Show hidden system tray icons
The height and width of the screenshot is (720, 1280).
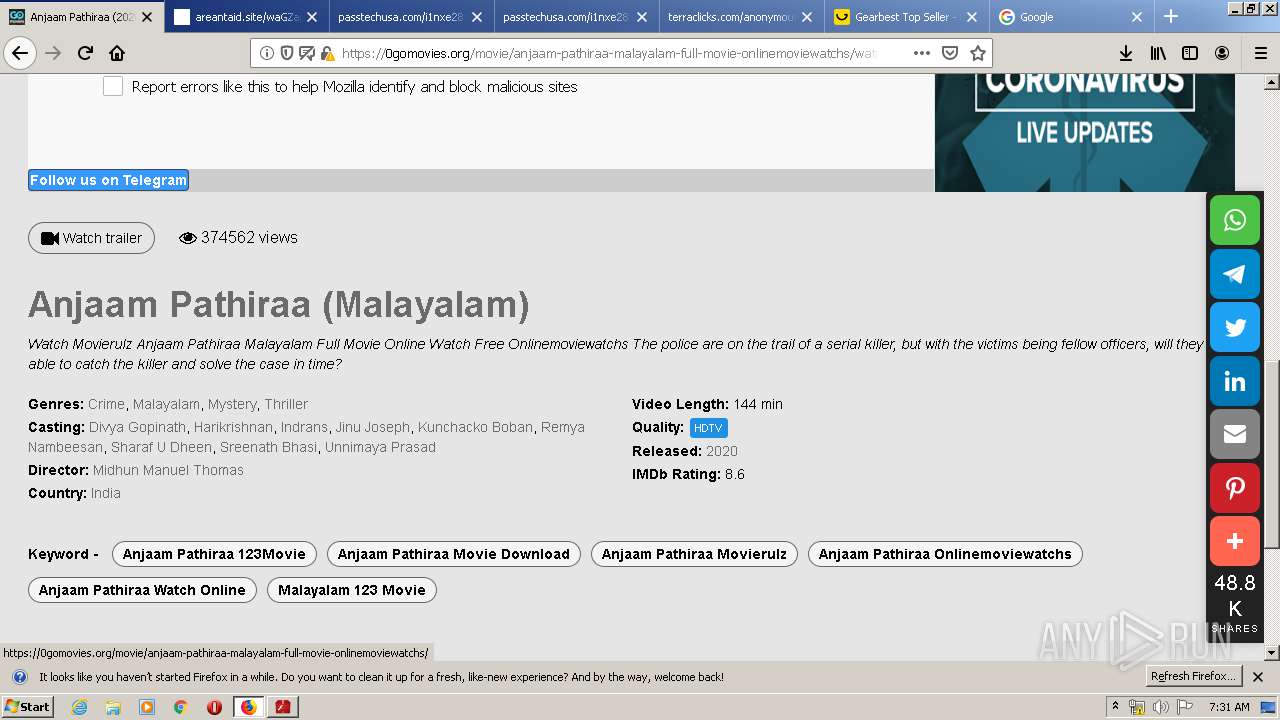point(1115,707)
